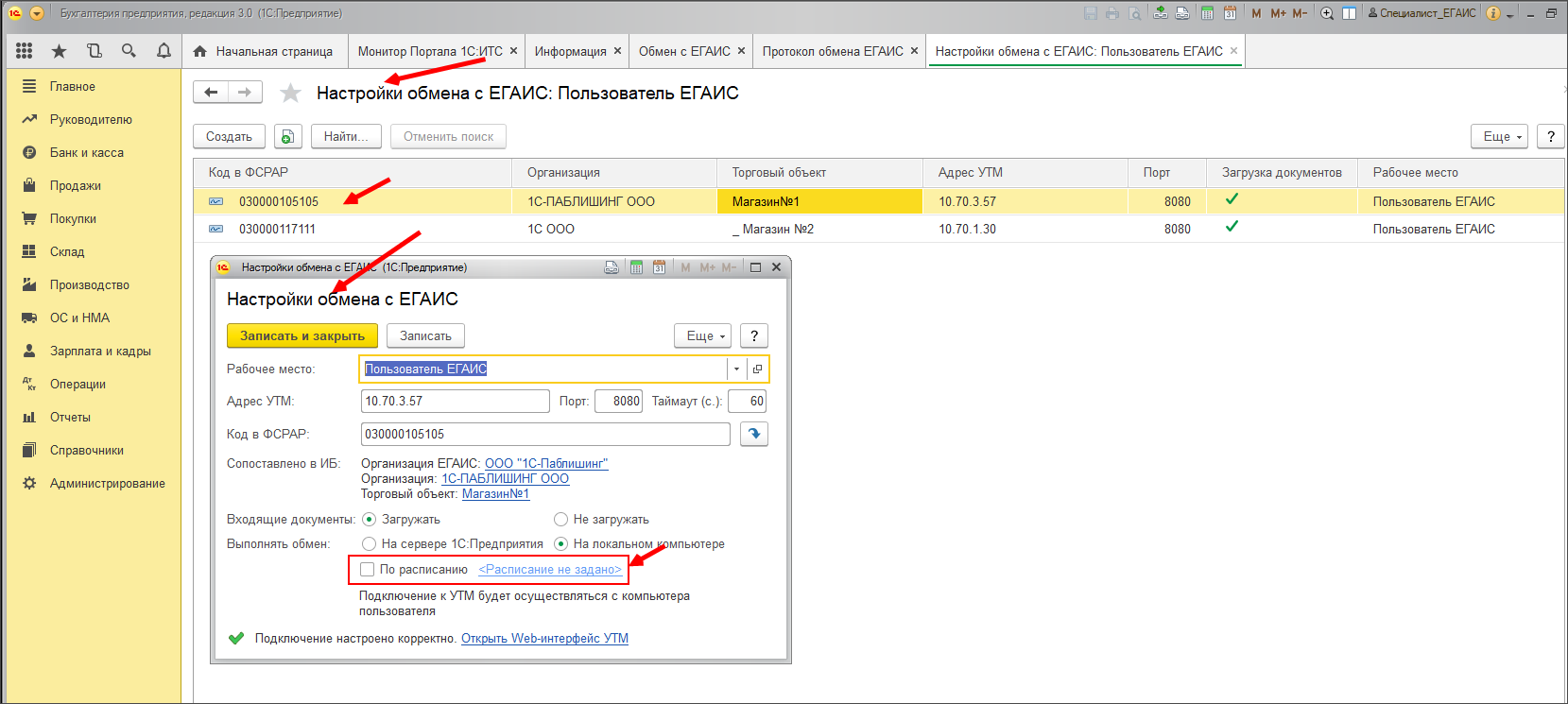
Task: Click into the Порт input field
Action: pyautogui.click(x=618, y=401)
